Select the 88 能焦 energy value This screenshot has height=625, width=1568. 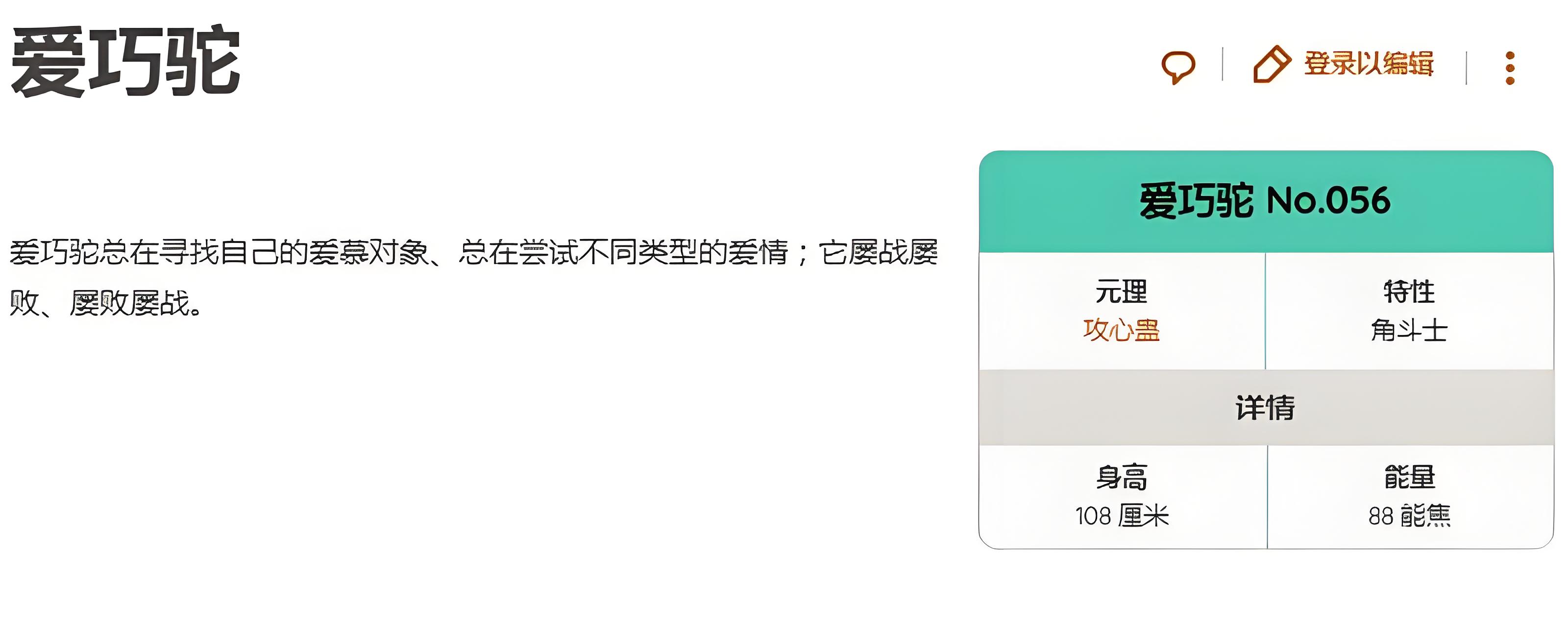pos(1409,516)
